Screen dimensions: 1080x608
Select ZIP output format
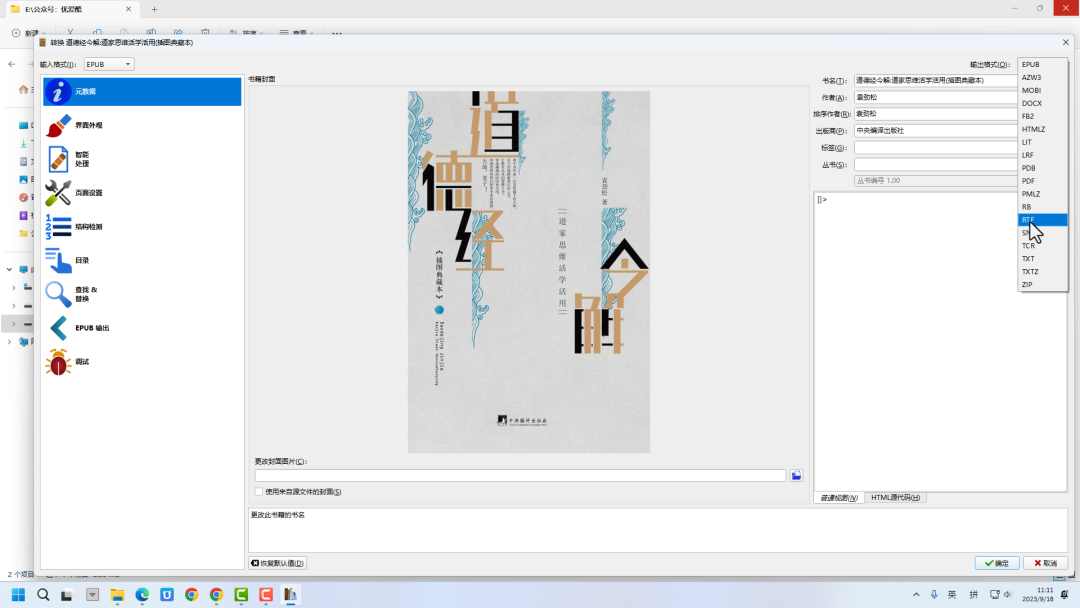point(1042,284)
